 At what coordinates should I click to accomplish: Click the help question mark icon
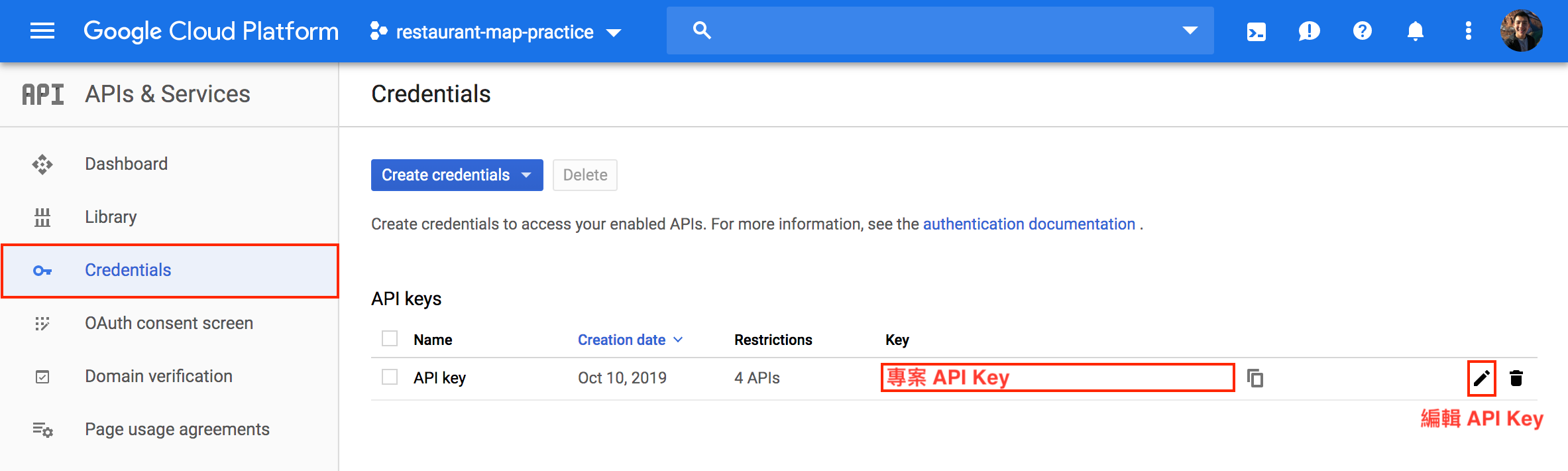(1362, 31)
